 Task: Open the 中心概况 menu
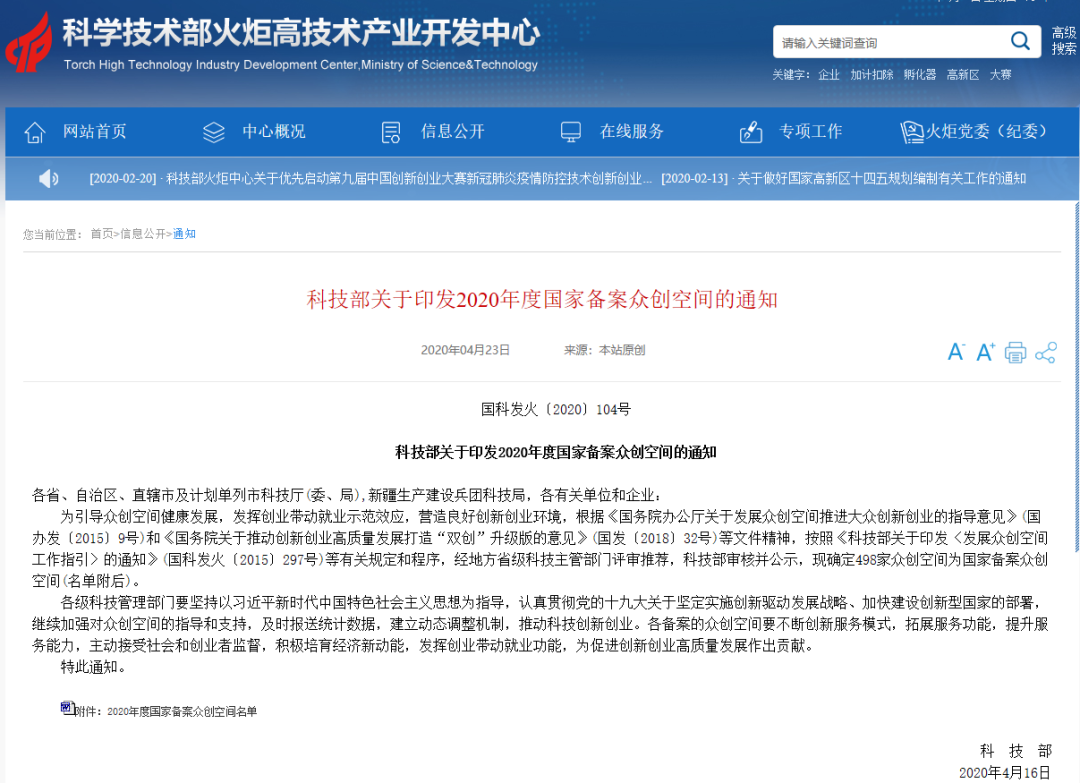click(273, 132)
